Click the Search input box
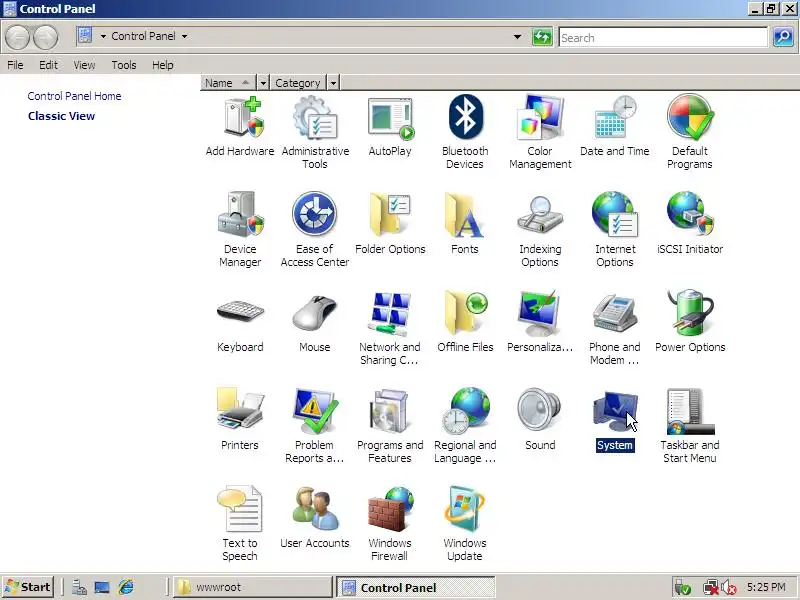Screen dimensions: 800x600 pyautogui.click(x=663, y=37)
